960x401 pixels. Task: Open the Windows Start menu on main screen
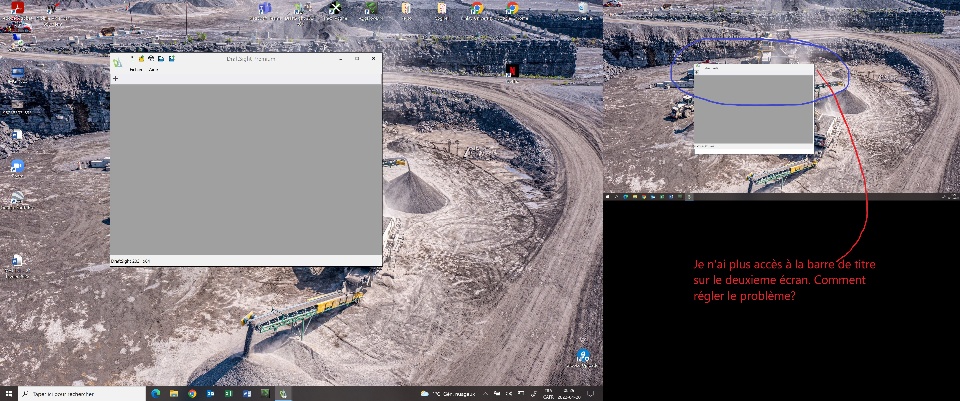[x=9, y=394]
